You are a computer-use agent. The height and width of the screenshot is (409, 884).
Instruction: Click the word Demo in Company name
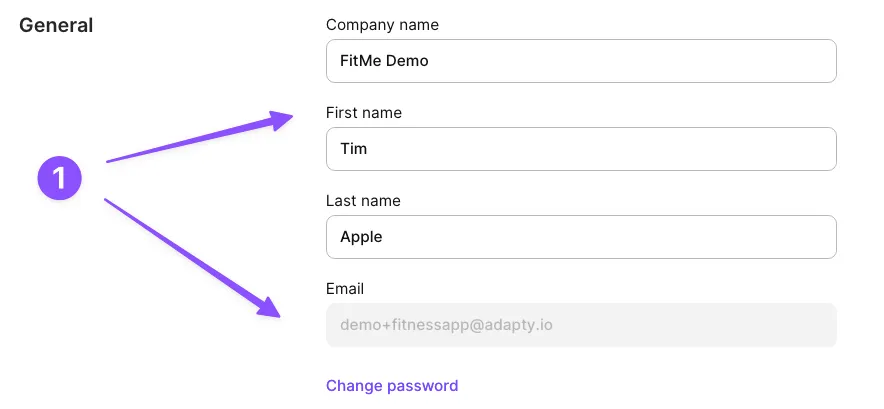(408, 61)
